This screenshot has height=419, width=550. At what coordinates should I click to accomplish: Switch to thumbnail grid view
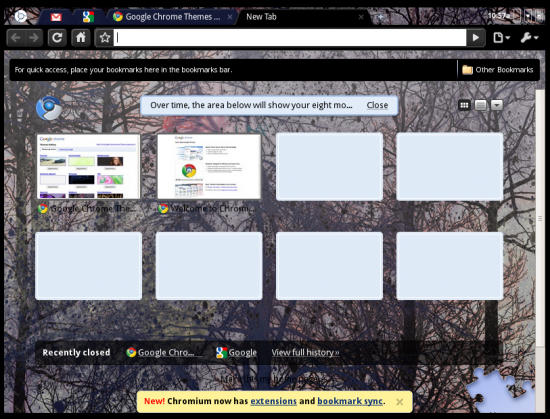464,105
